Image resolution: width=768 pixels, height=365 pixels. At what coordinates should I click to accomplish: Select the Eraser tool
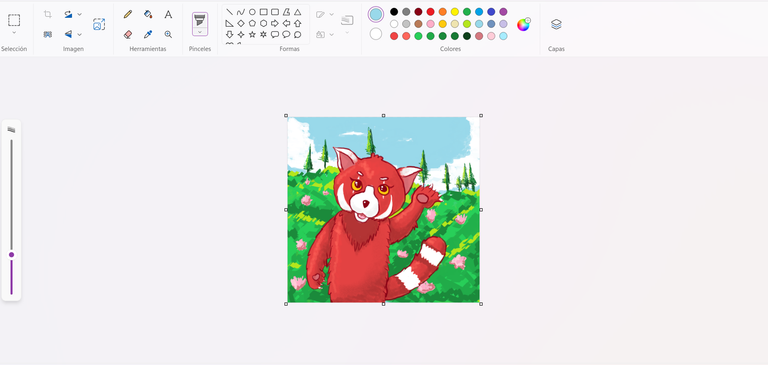tap(128, 34)
